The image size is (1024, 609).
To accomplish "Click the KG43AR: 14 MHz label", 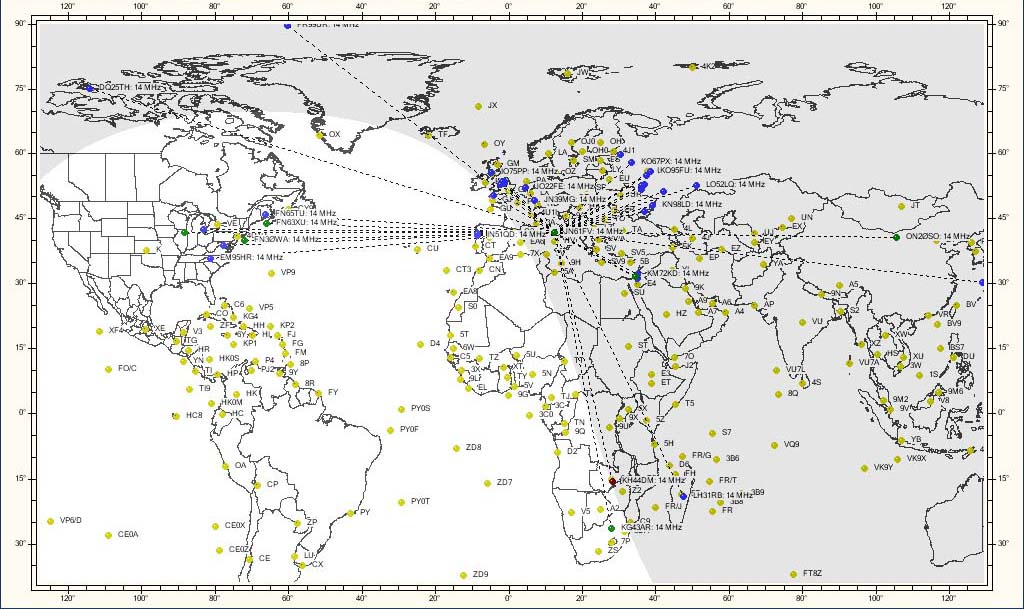I will pos(651,527).
